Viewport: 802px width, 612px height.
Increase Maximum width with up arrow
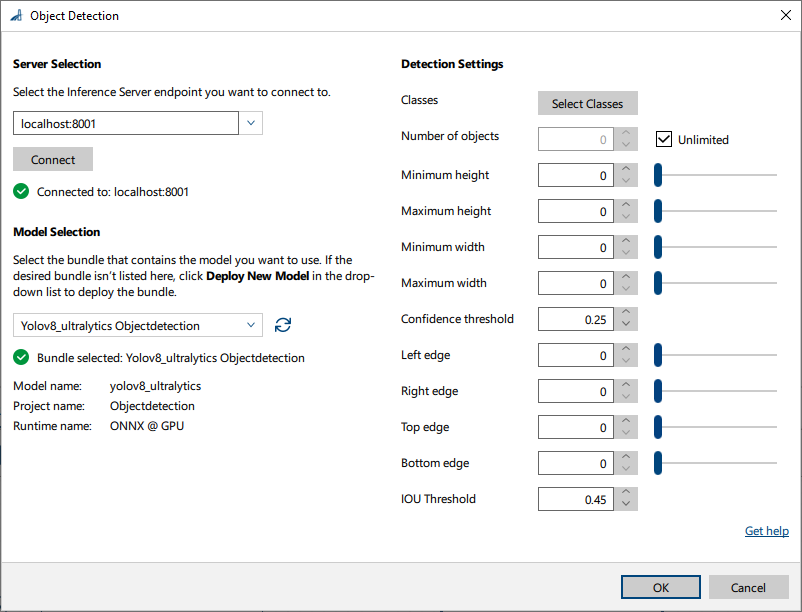pos(626,277)
